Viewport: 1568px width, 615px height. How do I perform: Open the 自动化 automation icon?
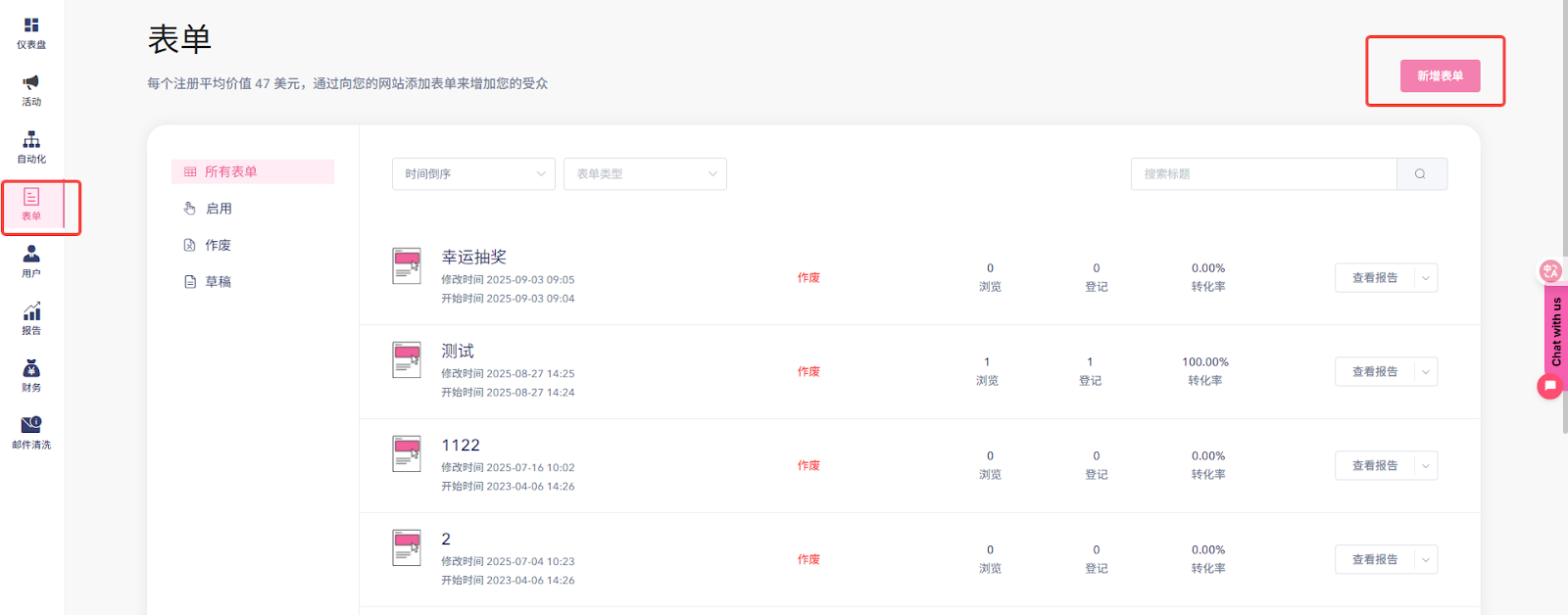(x=31, y=140)
